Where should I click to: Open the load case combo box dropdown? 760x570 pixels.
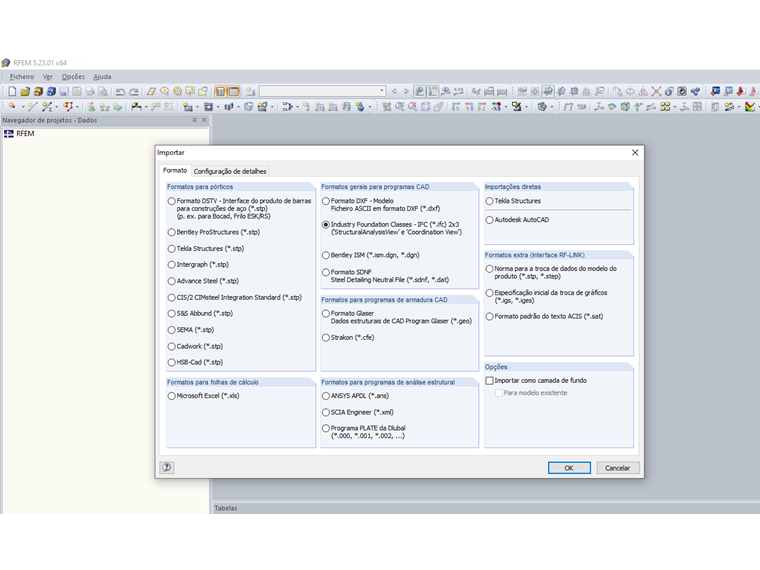click(x=381, y=91)
